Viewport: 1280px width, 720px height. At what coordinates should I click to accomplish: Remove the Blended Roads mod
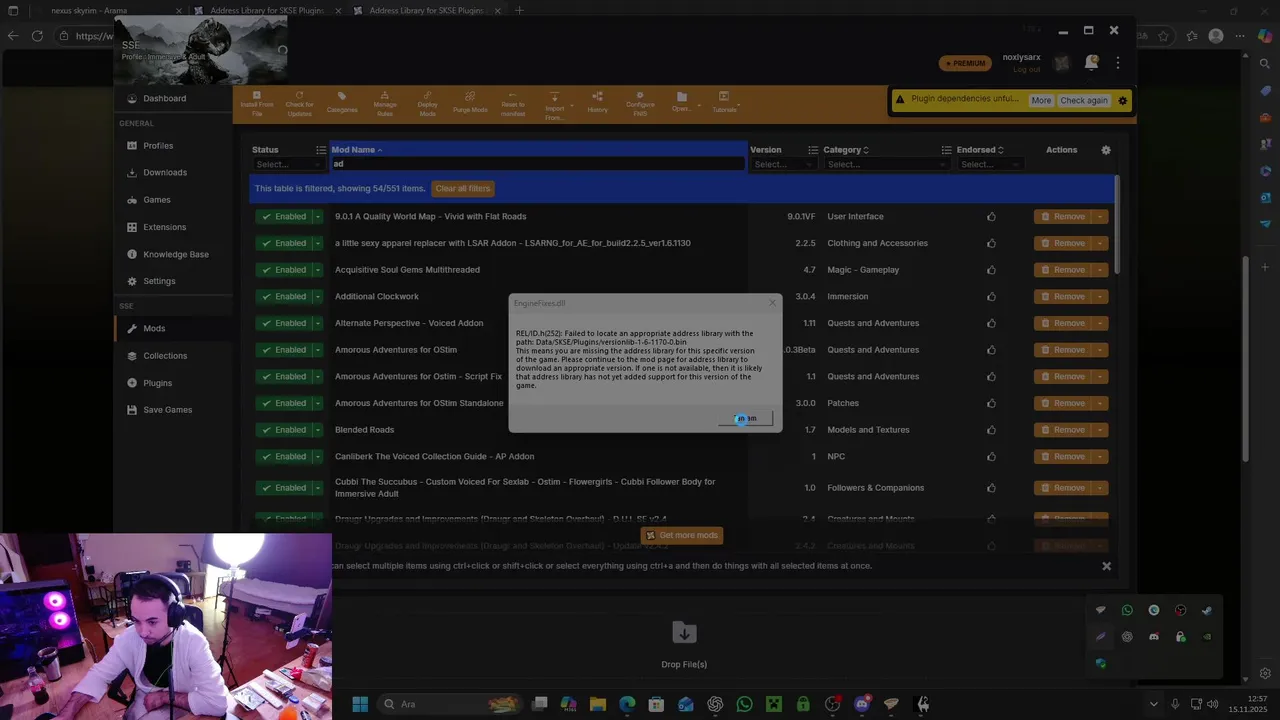(x=1062, y=430)
